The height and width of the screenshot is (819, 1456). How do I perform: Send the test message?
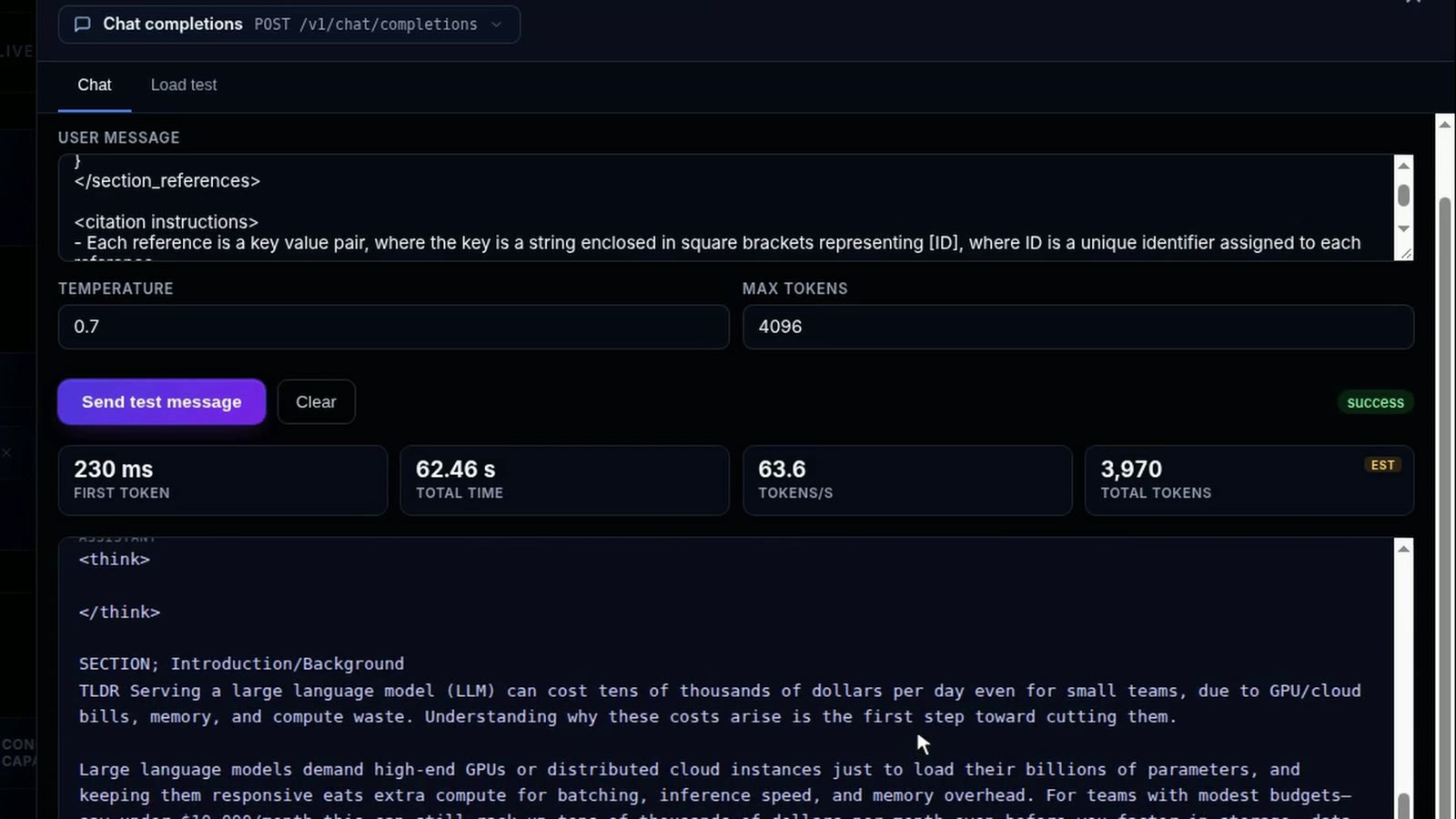pyautogui.click(x=161, y=401)
